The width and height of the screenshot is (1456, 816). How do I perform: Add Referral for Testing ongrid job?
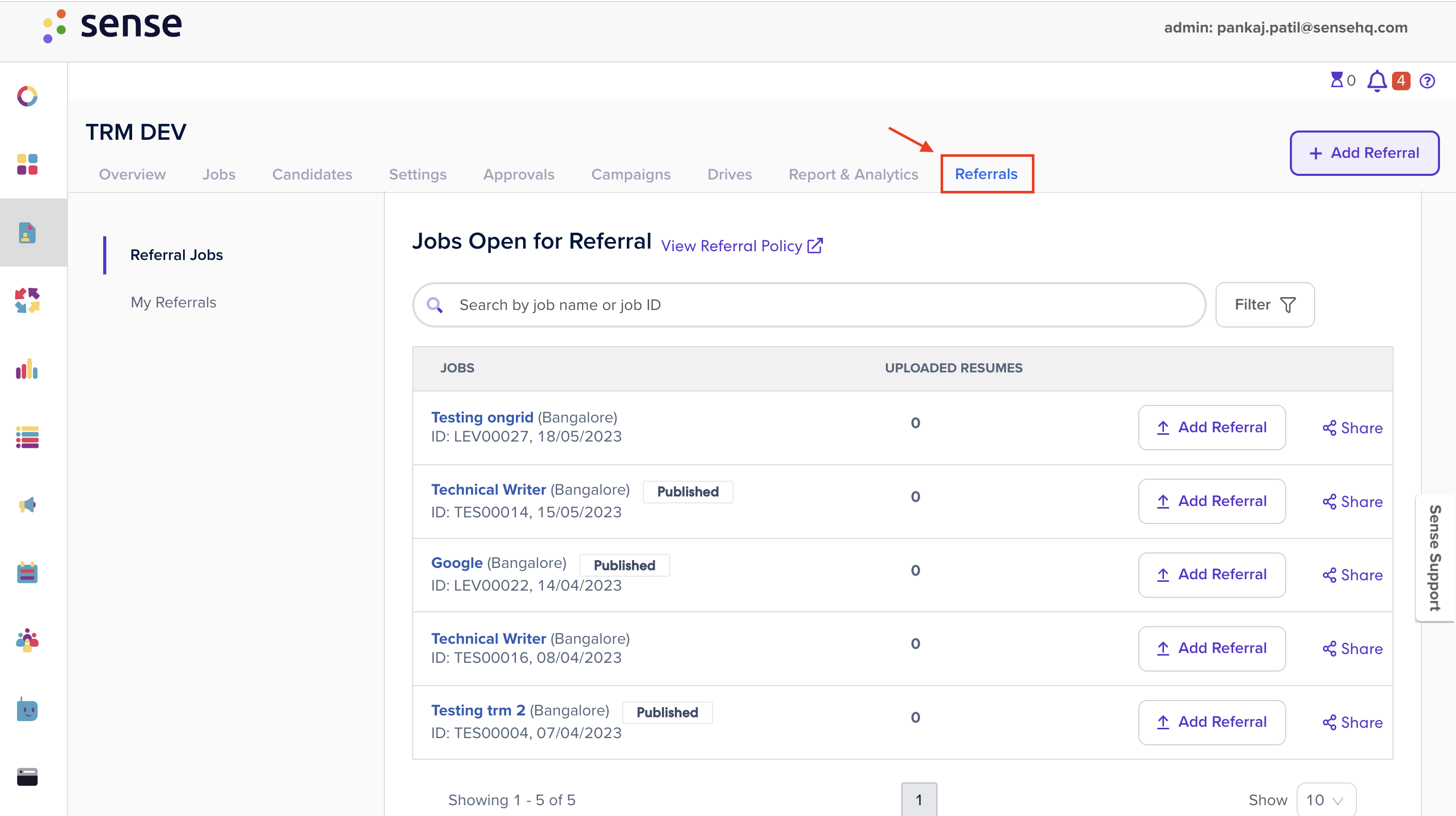pos(1212,428)
